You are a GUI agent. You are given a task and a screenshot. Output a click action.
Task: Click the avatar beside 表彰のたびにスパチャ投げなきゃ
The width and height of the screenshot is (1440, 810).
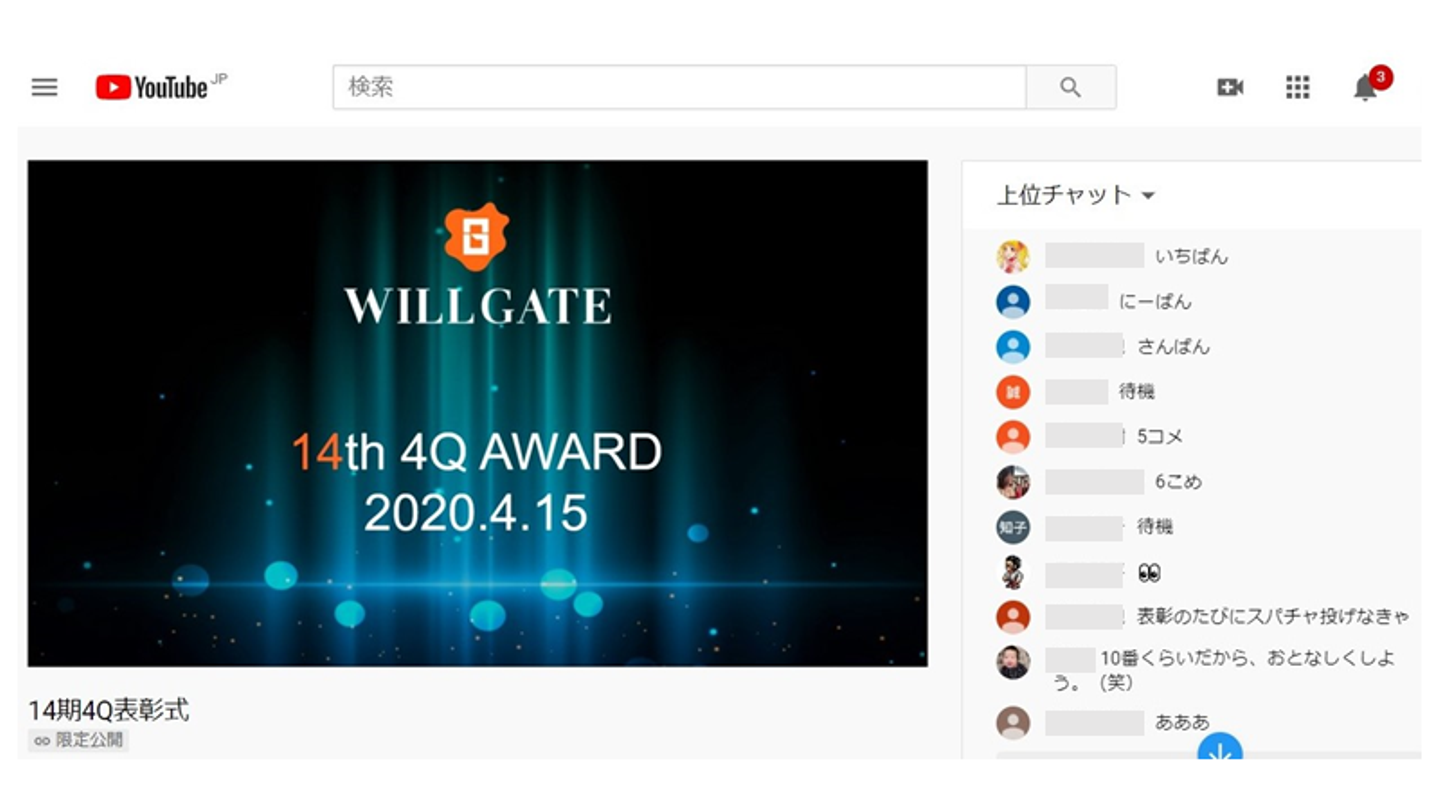point(1013,617)
